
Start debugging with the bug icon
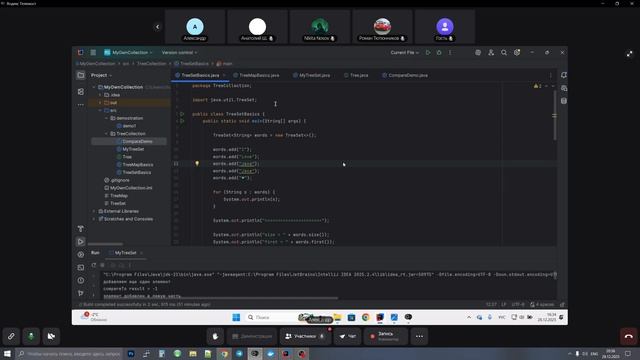[x=439, y=53]
